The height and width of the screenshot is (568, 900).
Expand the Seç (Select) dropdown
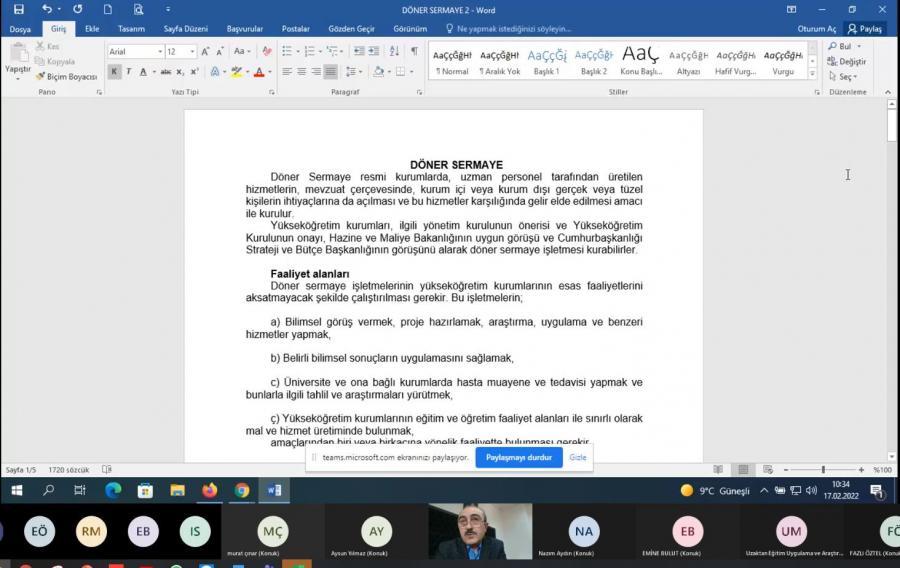point(846,77)
